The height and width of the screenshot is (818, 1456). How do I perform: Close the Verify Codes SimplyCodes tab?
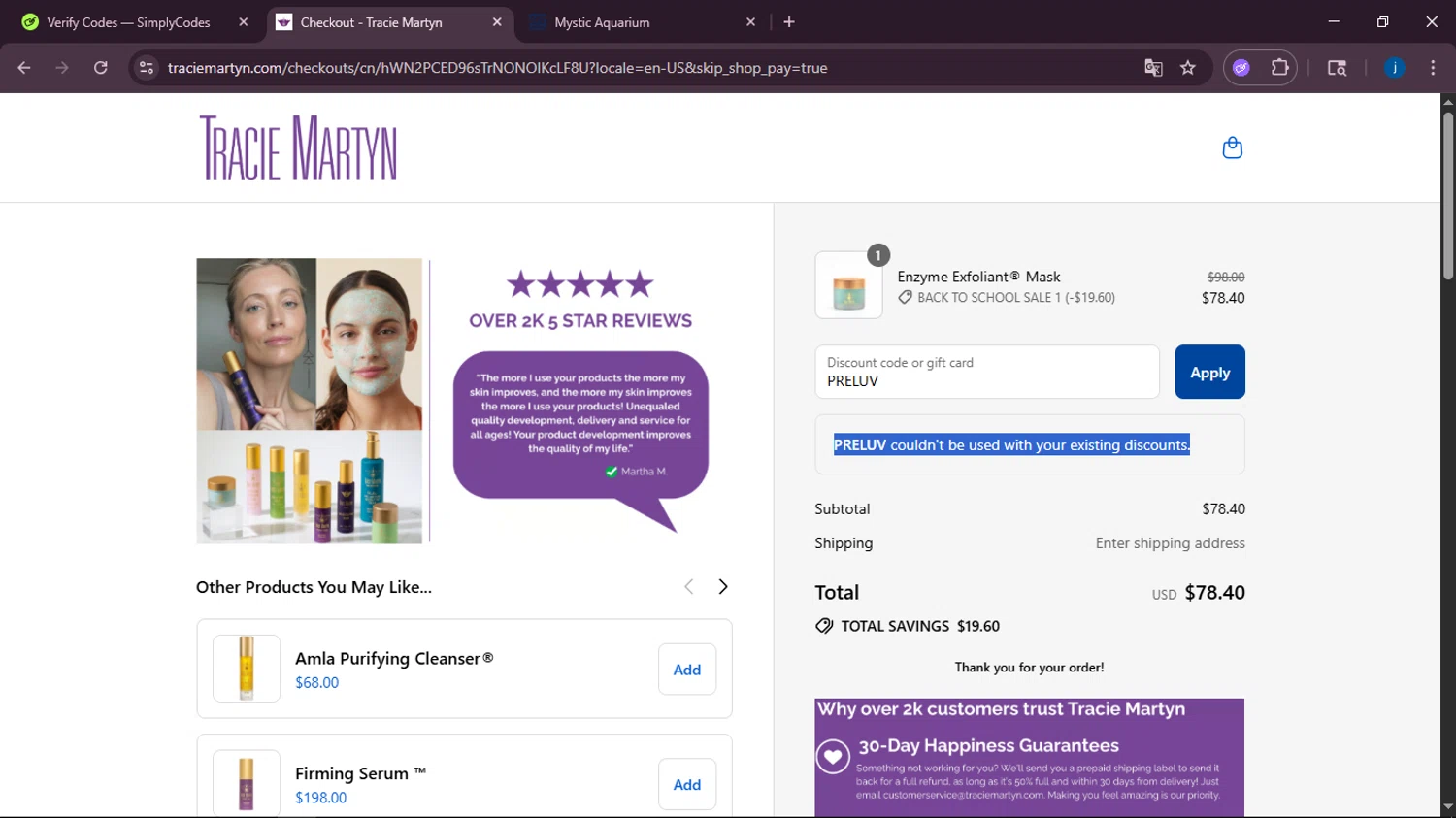coord(244,22)
